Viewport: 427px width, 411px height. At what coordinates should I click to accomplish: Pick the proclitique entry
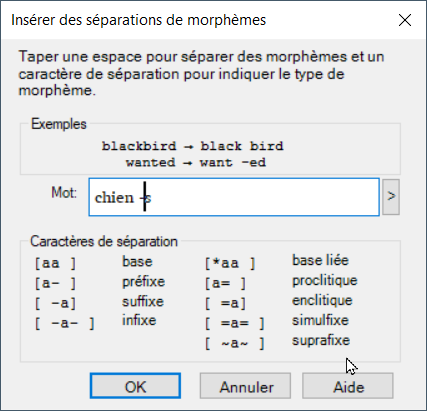point(325,281)
